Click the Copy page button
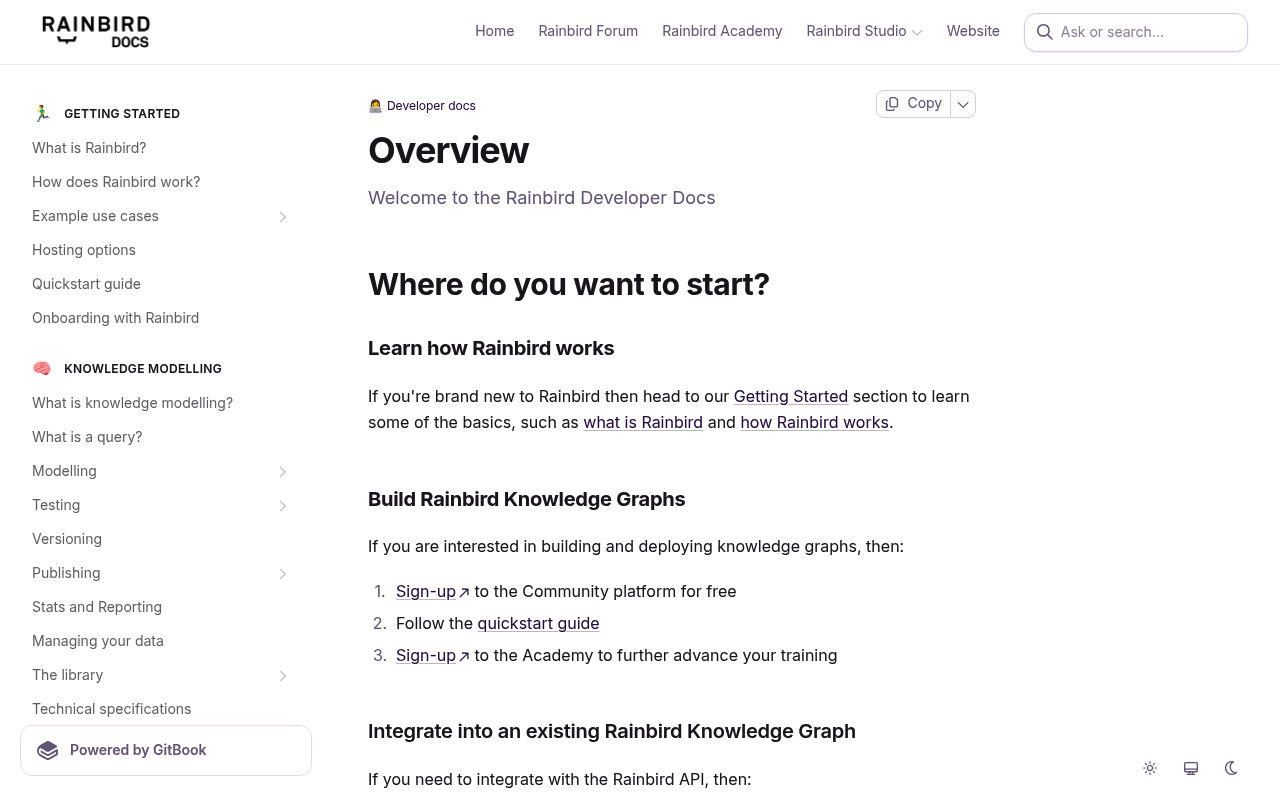This screenshot has height=800, width=1280. point(913,104)
